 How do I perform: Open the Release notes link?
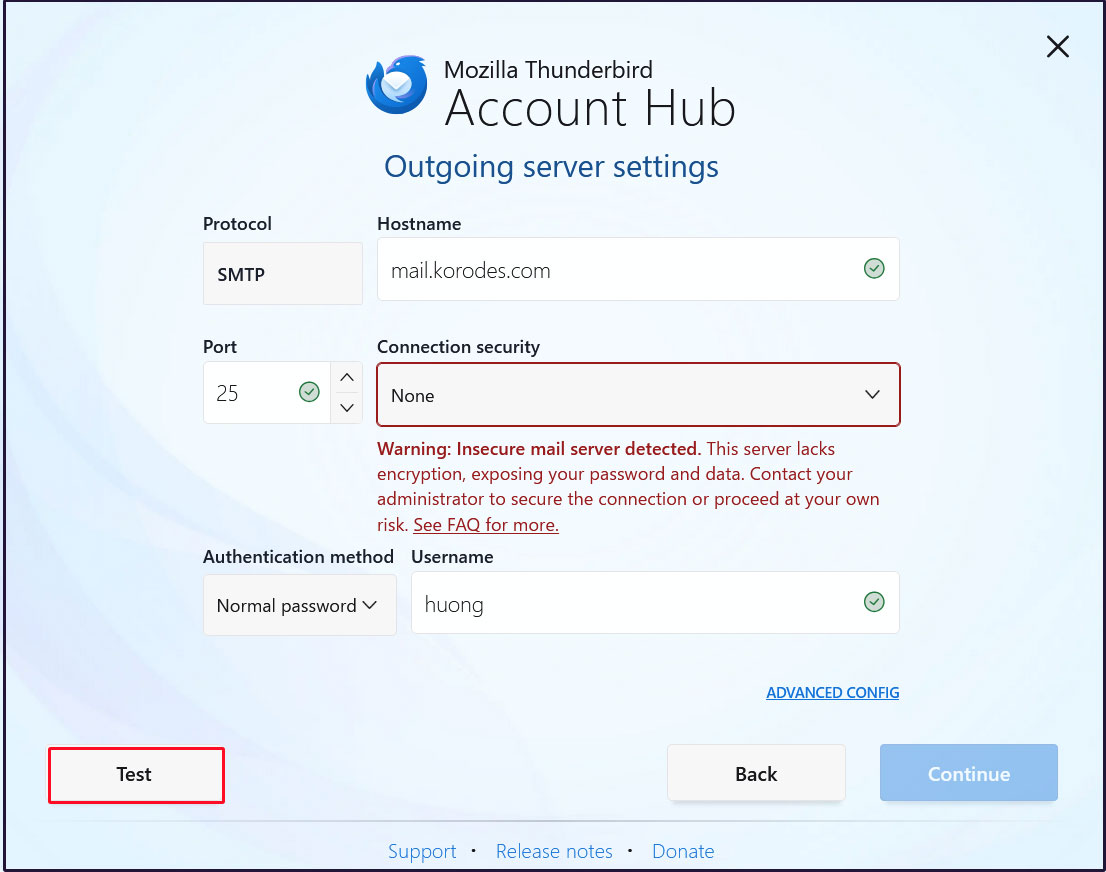pyautogui.click(x=554, y=852)
